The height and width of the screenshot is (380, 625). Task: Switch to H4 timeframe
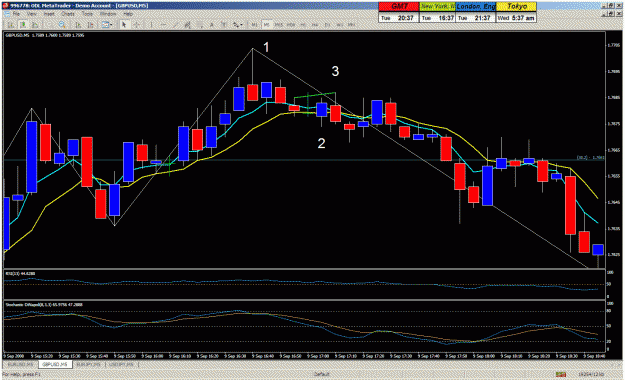315,25
